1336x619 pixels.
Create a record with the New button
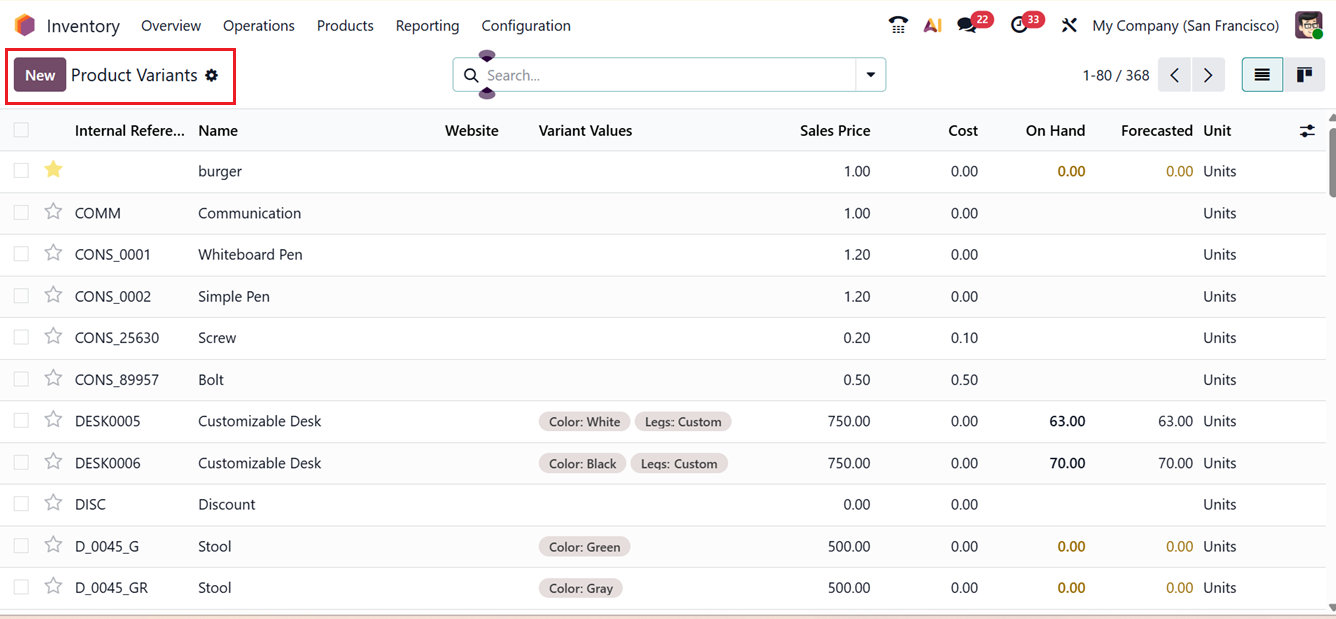pos(40,74)
